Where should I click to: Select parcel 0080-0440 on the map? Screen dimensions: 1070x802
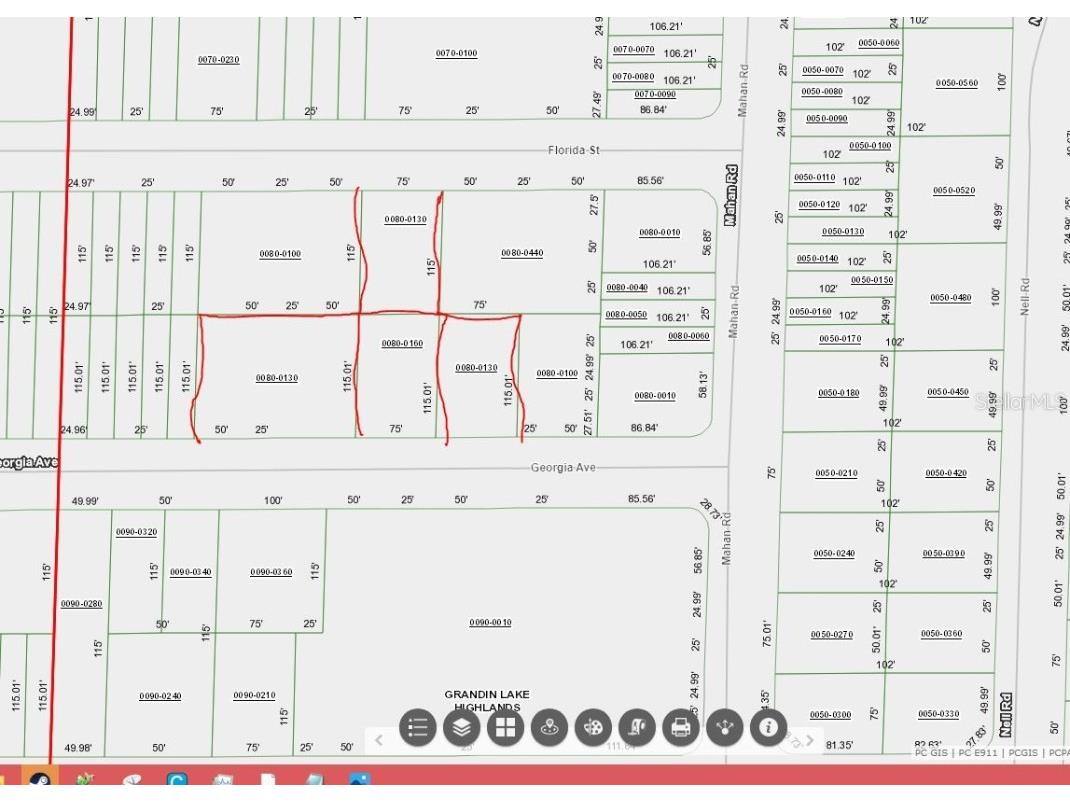click(522, 253)
